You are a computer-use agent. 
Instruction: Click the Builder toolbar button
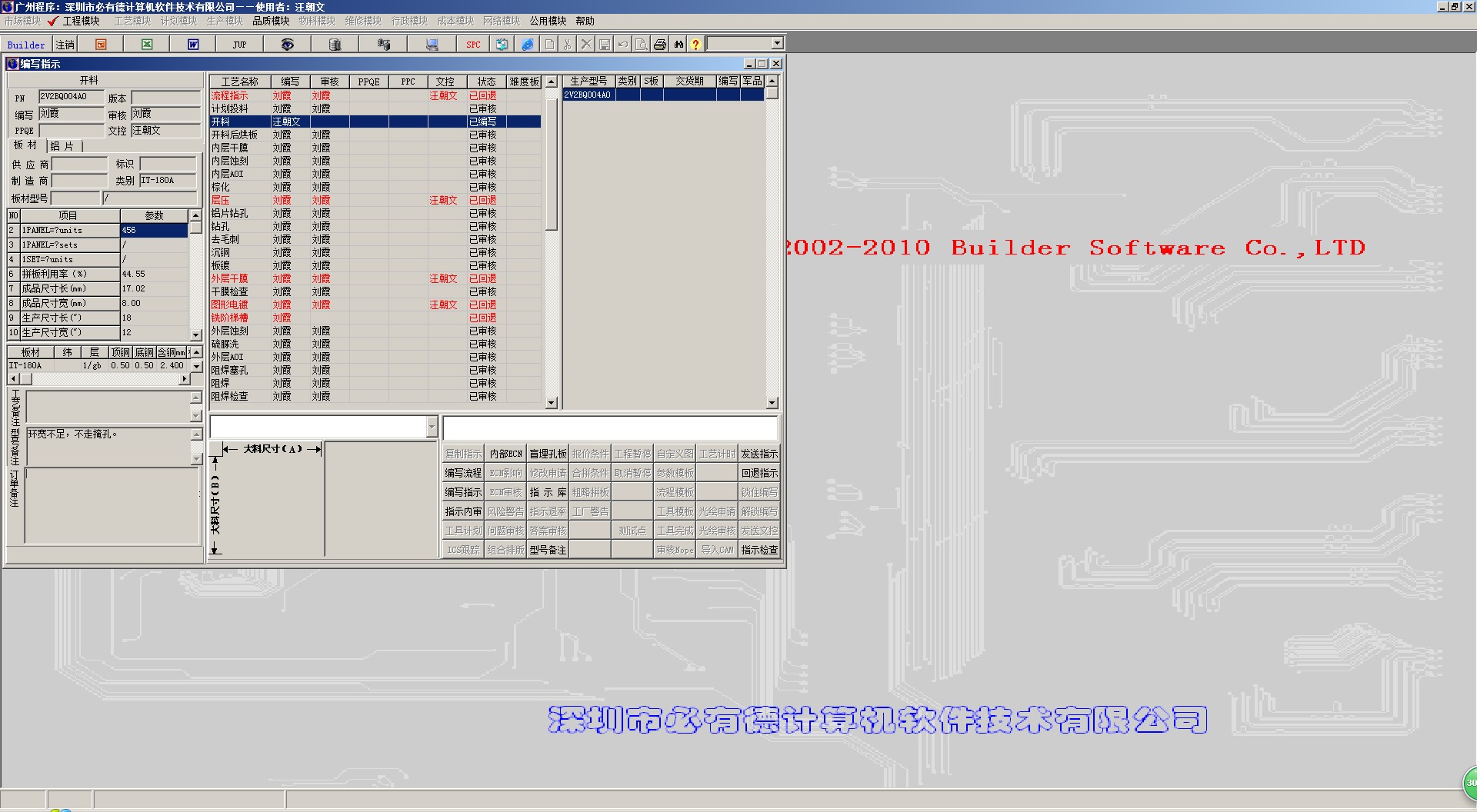pyautogui.click(x=26, y=45)
